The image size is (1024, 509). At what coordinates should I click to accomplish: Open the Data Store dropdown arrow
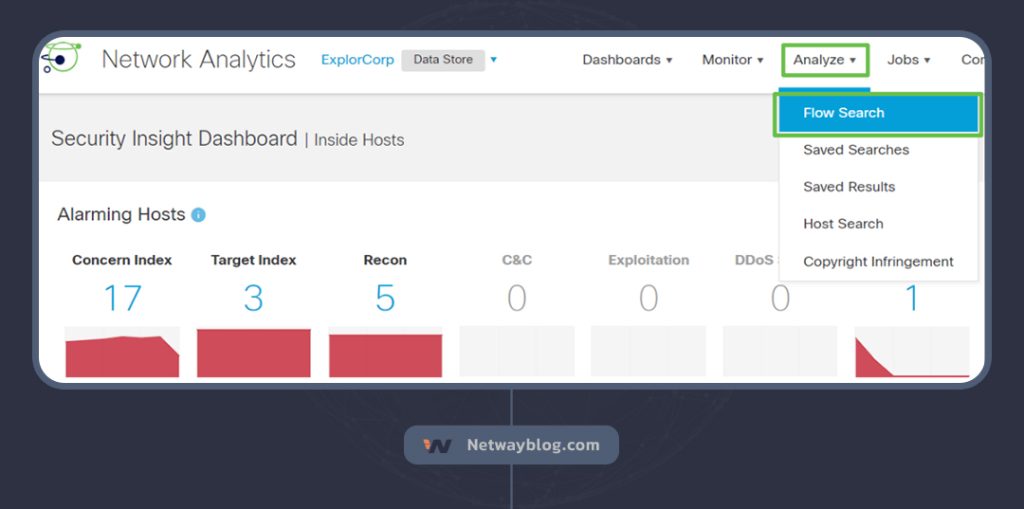click(x=494, y=60)
